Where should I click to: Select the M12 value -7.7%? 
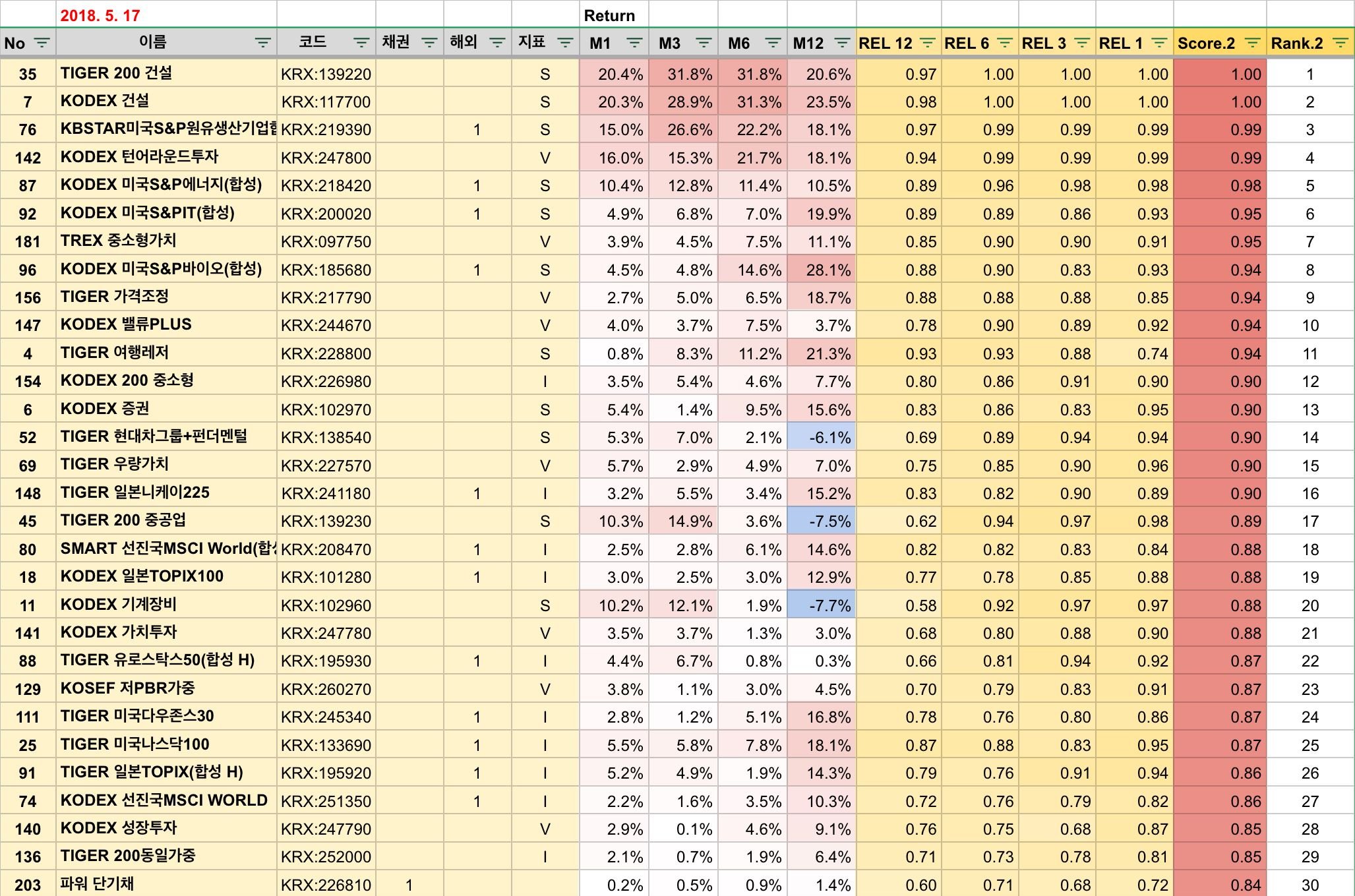tap(822, 605)
